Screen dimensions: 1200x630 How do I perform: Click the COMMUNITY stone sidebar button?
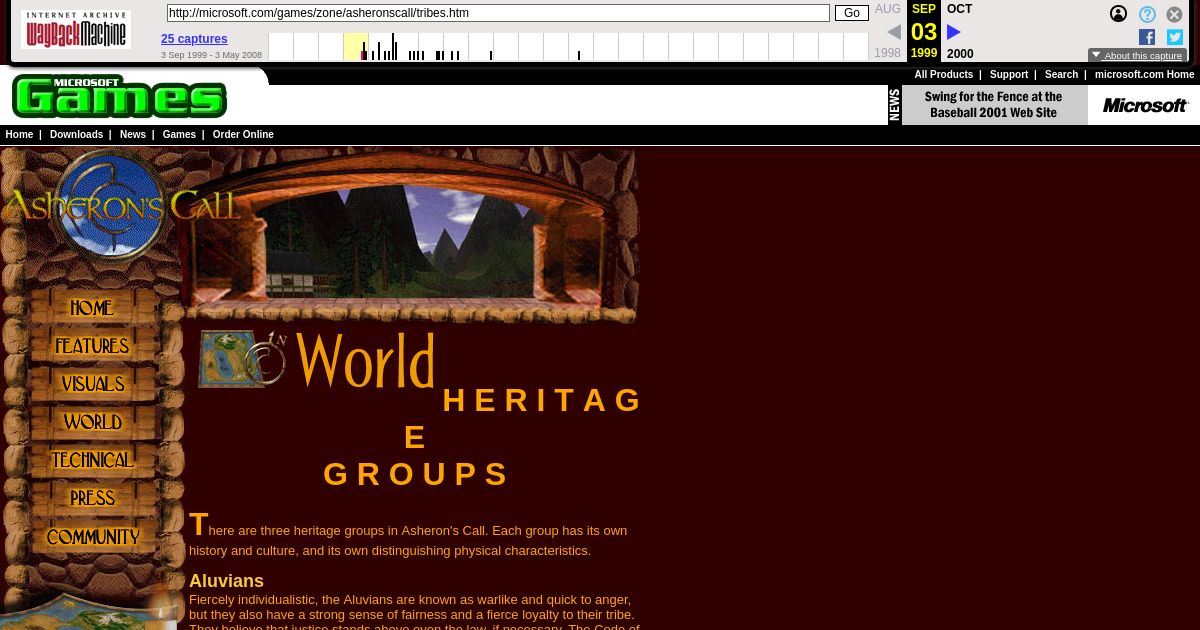[x=92, y=537]
